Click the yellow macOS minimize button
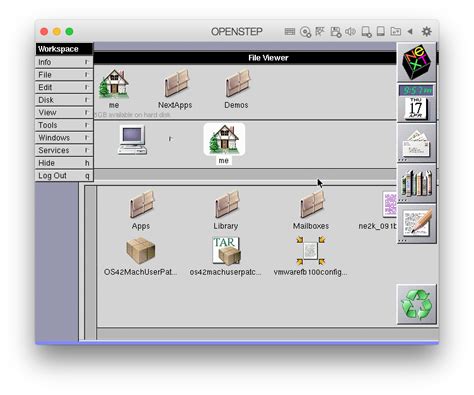The height and width of the screenshot is (395, 474). pyautogui.click(x=57, y=32)
